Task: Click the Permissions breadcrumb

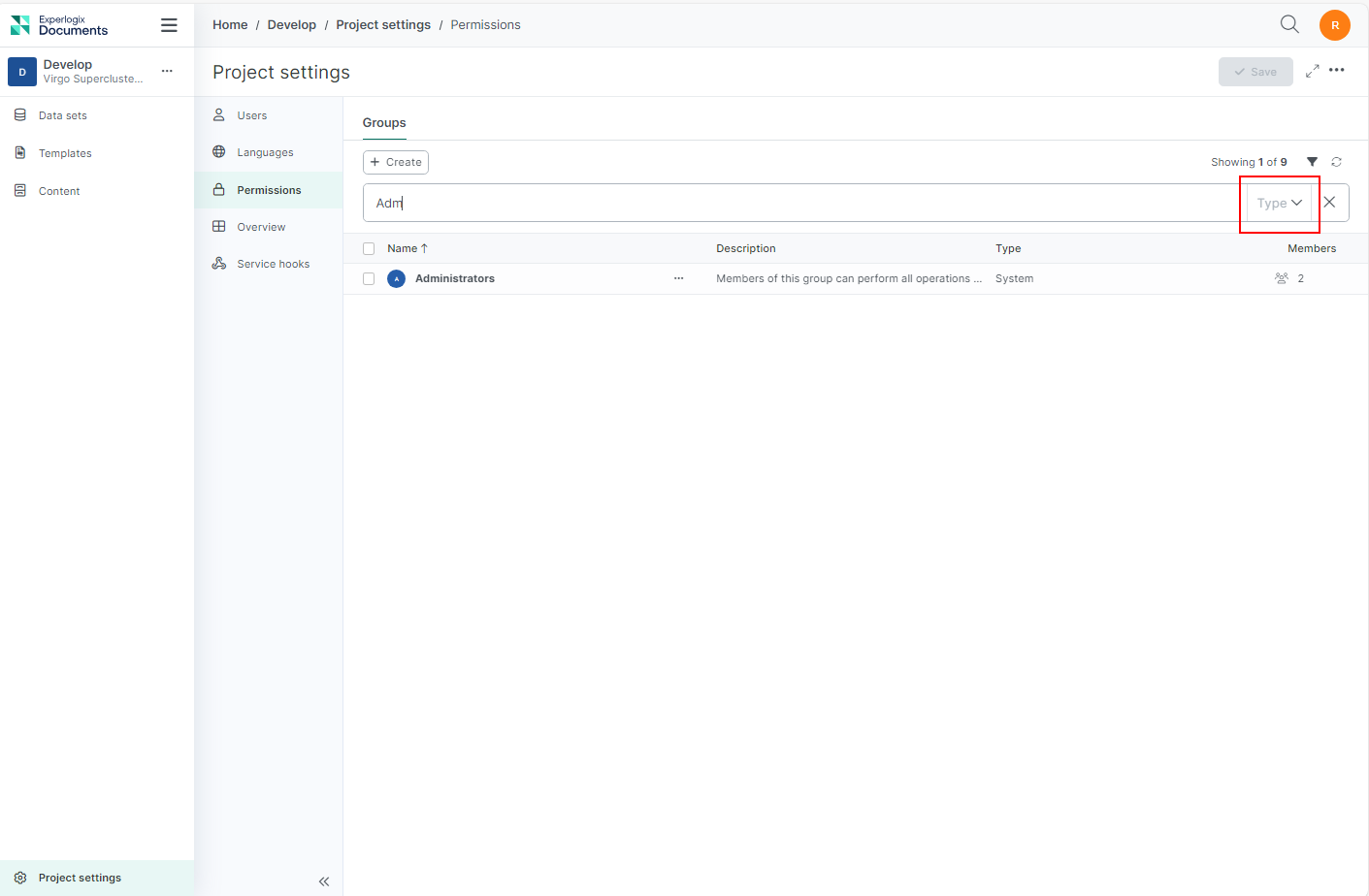Action: [485, 25]
